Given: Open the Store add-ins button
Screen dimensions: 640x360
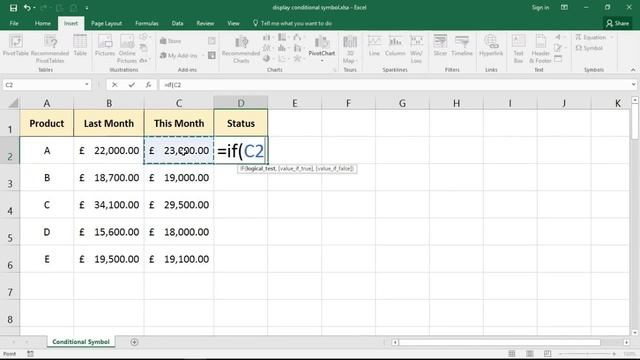Looking at the screenshot, I should point(170,41).
